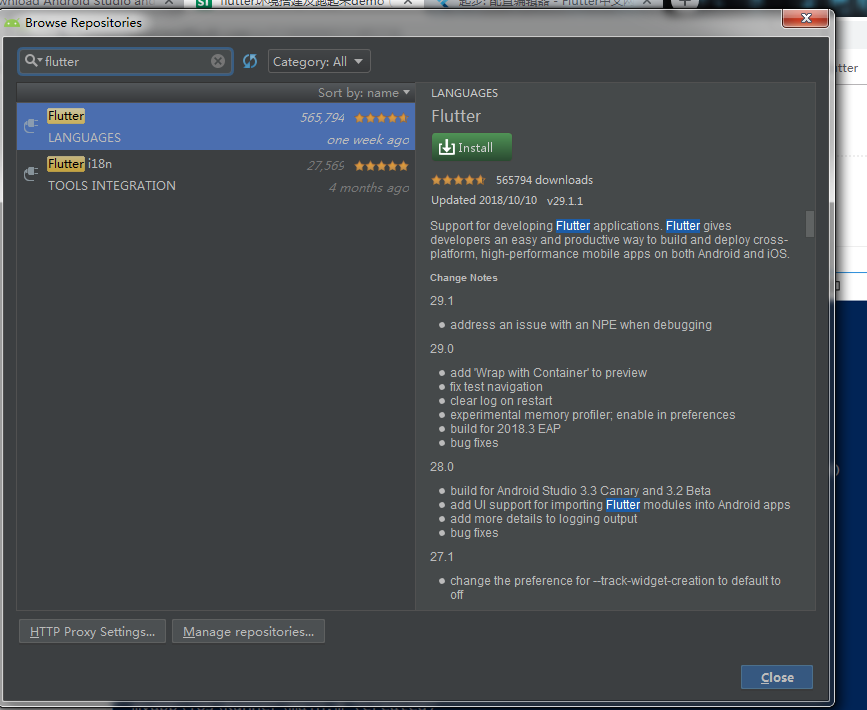The height and width of the screenshot is (710, 867).
Task: Click 'one week ago' update time
Action: point(368,140)
